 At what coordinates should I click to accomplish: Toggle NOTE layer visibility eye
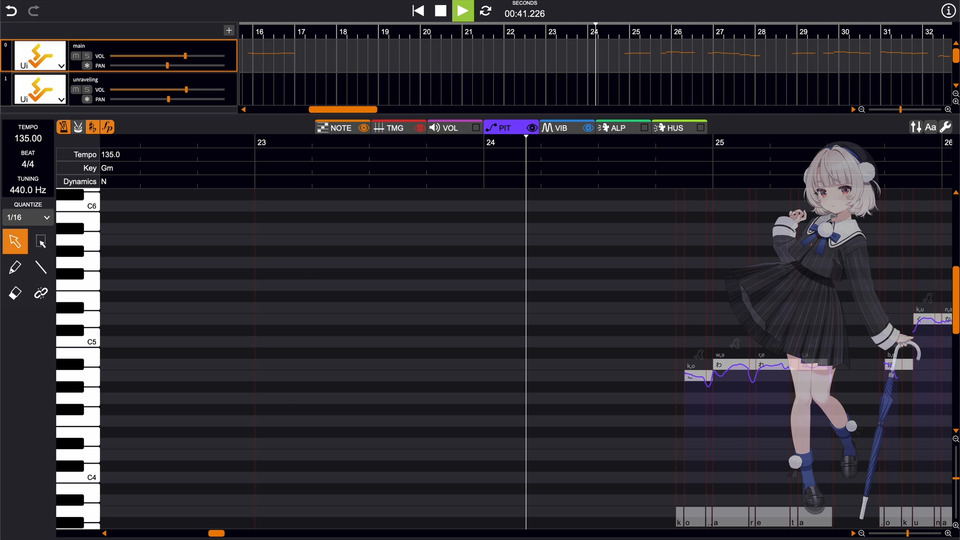(x=364, y=127)
